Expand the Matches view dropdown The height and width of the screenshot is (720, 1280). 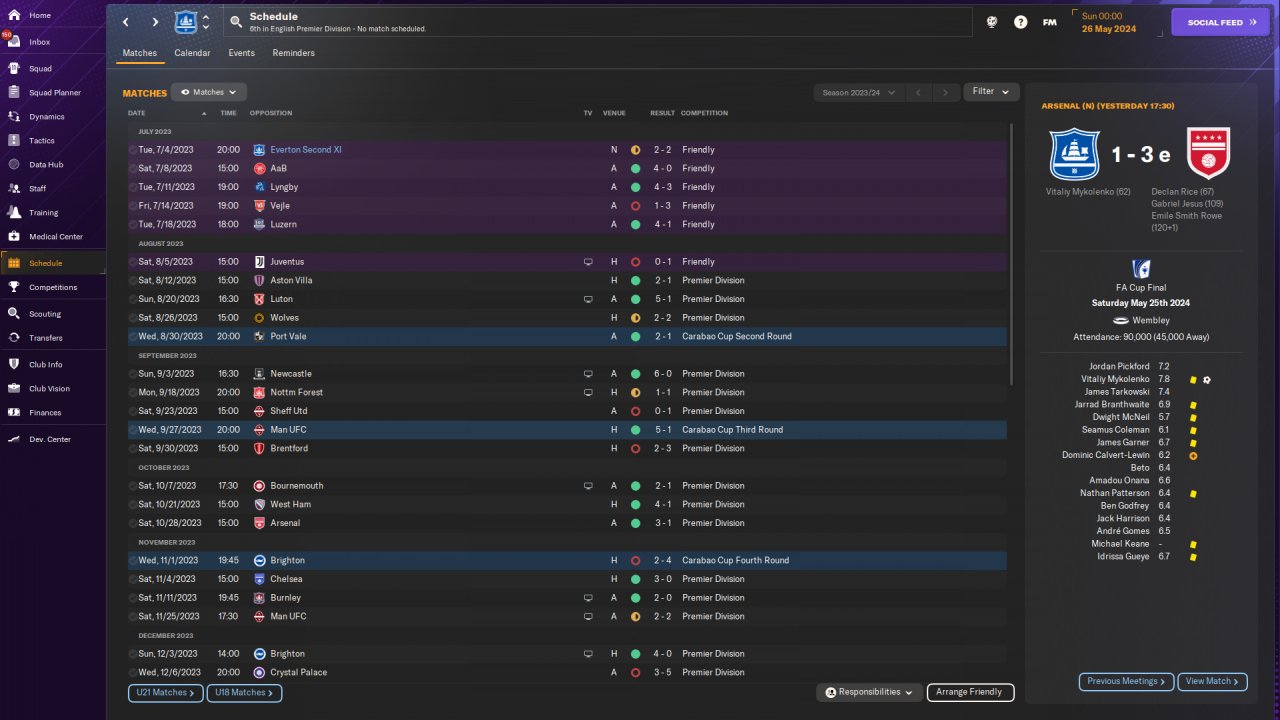pos(209,92)
